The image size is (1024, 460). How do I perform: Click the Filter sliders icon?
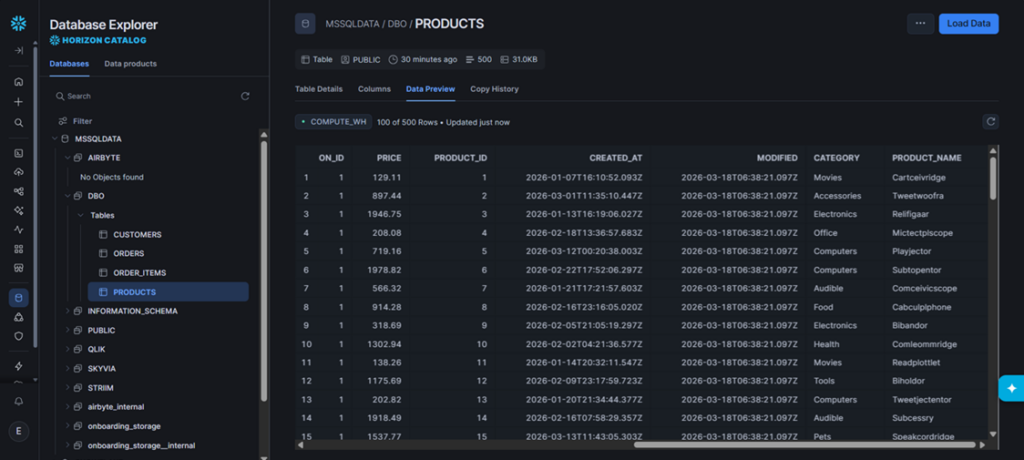(63, 121)
